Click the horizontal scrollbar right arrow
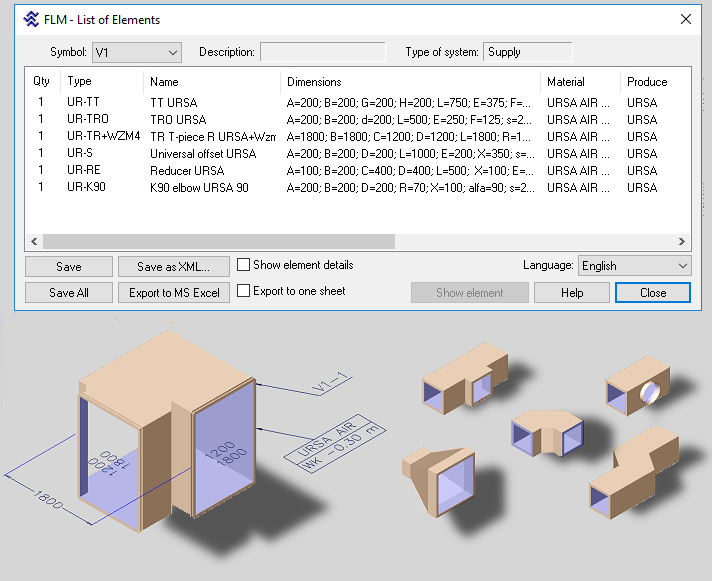This screenshot has width=712, height=581. [682, 241]
